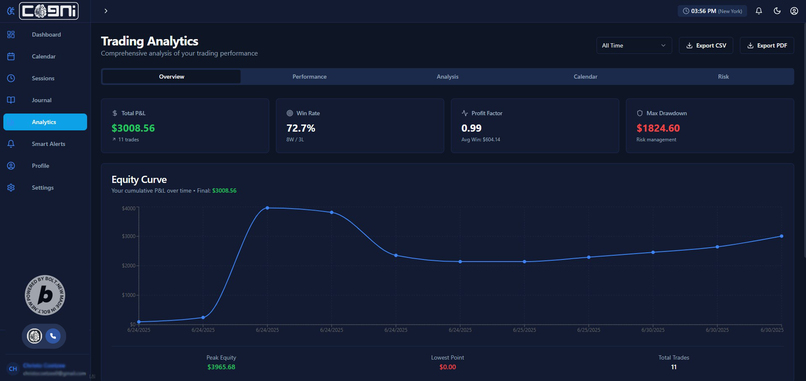The image size is (806, 381).
Task: Switch to the Risk tab
Action: pyautogui.click(x=723, y=77)
